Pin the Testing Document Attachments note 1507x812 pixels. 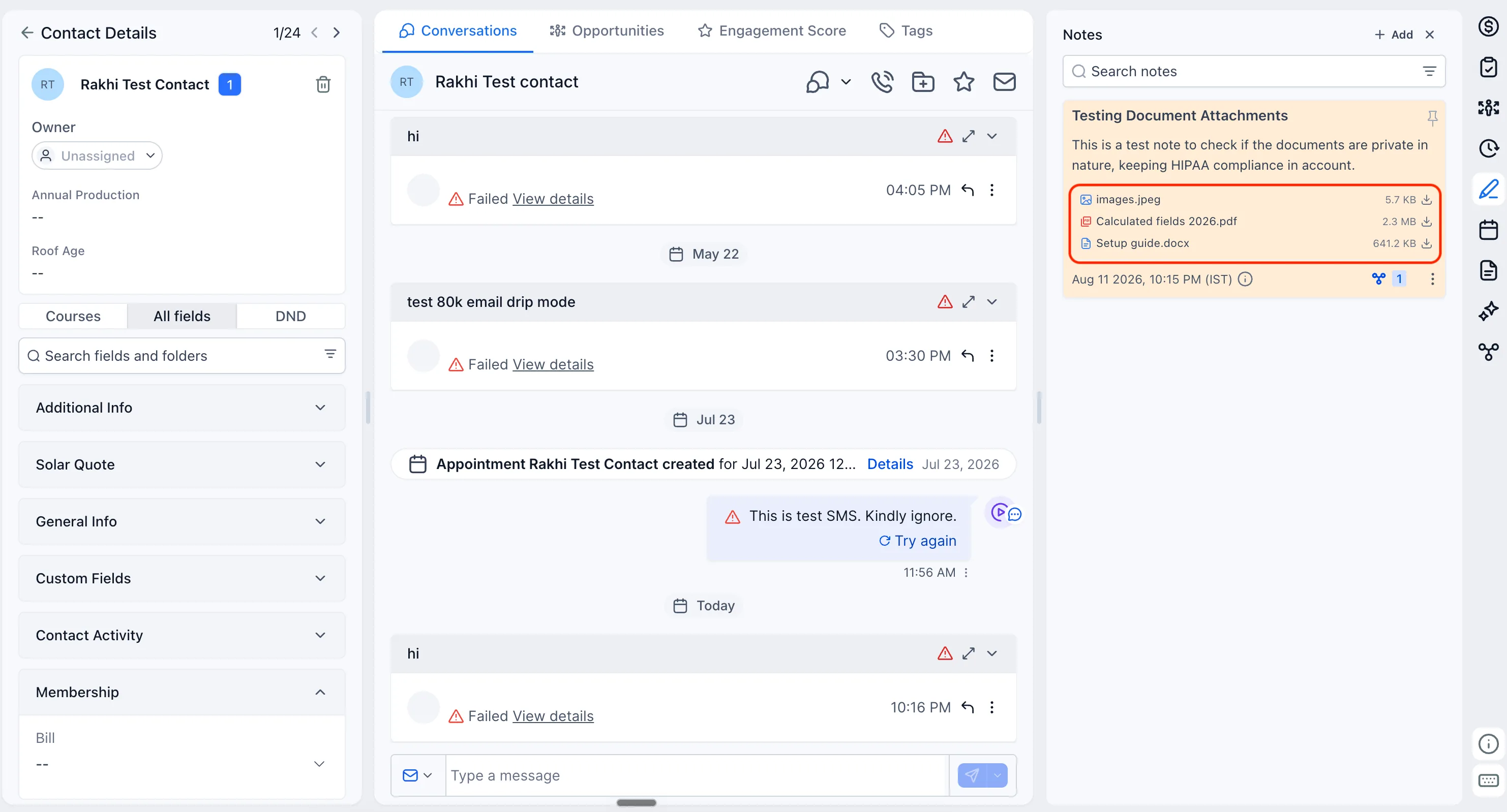coord(1433,118)
